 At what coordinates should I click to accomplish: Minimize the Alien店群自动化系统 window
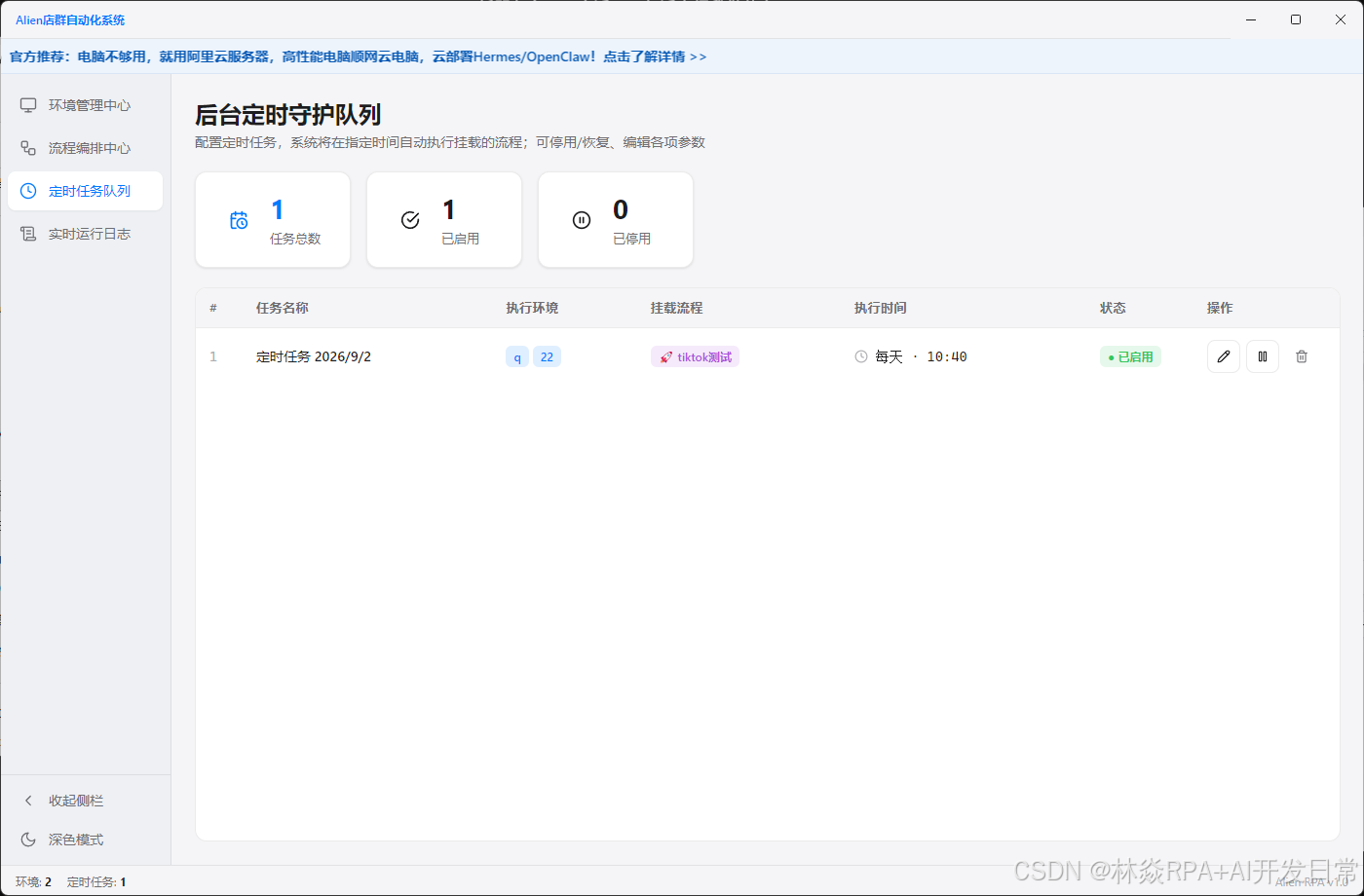pyautogui.click(x=1251, y=19)
